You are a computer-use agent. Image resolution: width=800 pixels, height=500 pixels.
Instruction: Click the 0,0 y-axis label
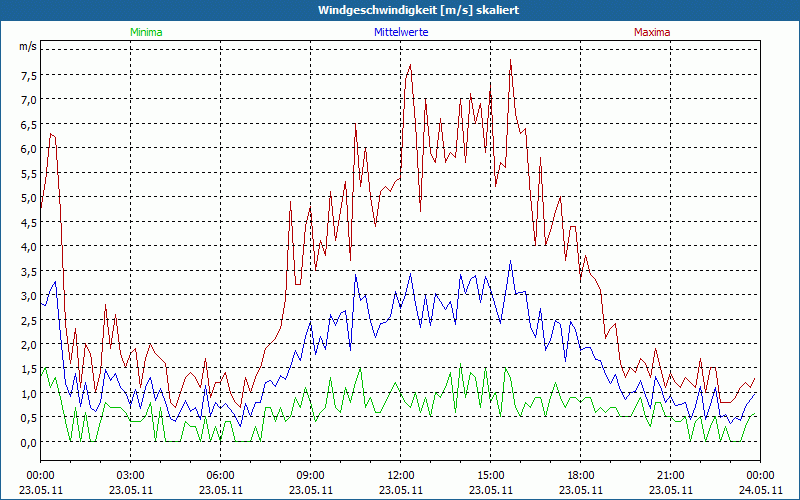[x=29, y=443]
